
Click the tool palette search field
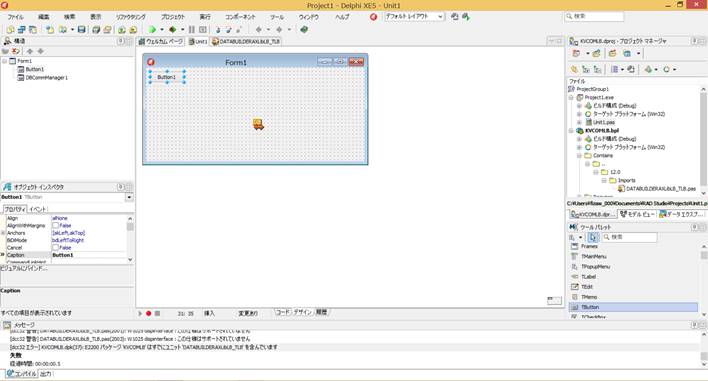coord(629,237)
